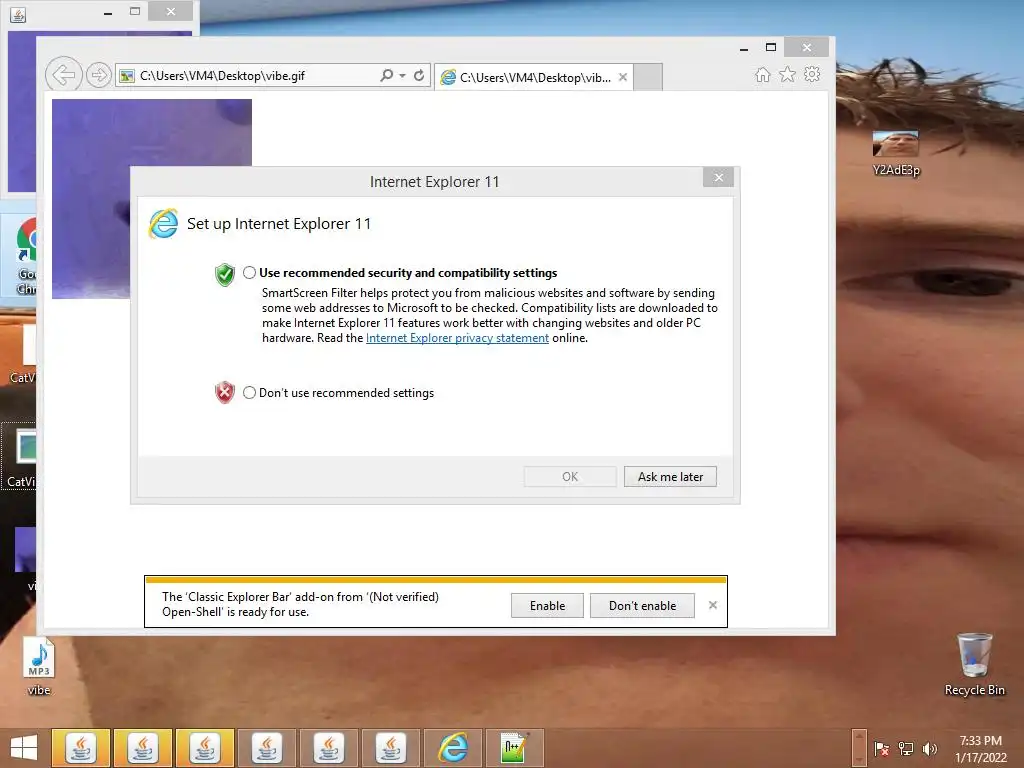1024x768 pixels.
Task: Open the Notepad++ taskbar icon
Action: 515,748
